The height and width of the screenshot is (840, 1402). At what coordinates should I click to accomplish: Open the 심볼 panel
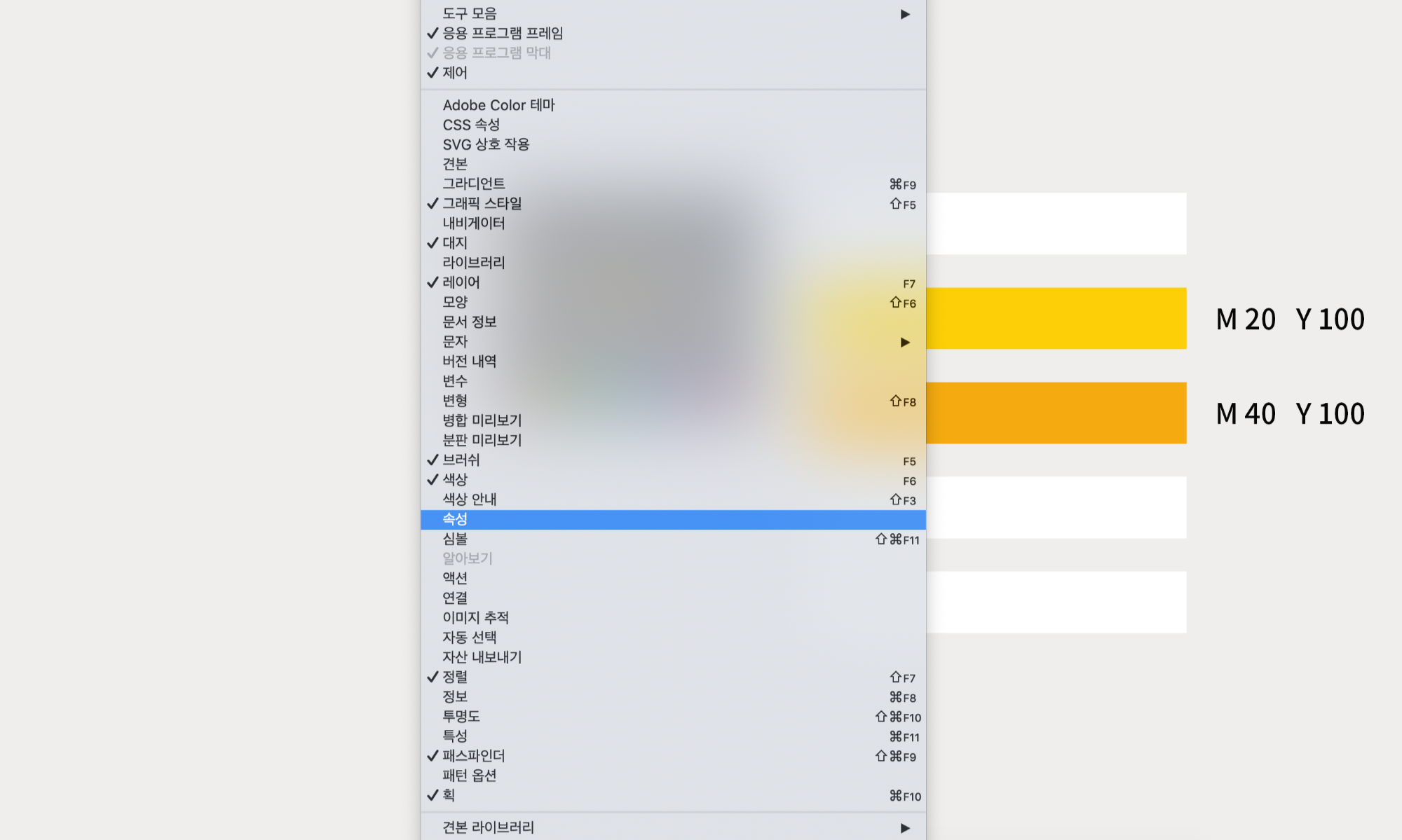pos(455,539)
